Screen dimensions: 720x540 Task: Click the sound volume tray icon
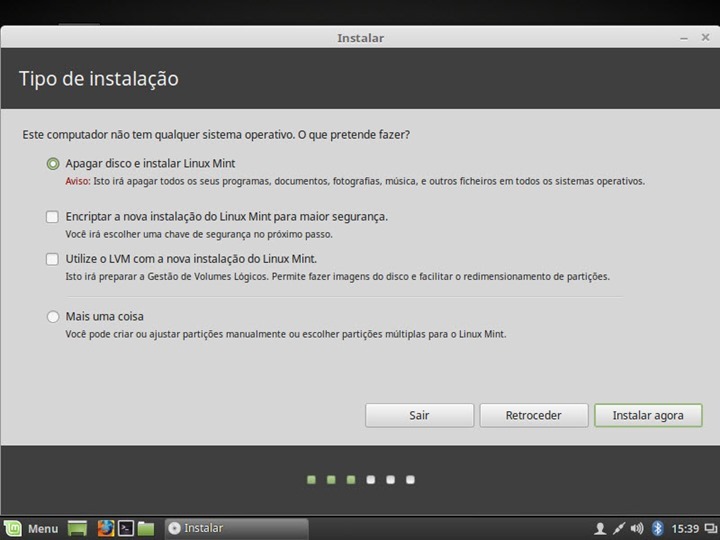click(636, 529)
